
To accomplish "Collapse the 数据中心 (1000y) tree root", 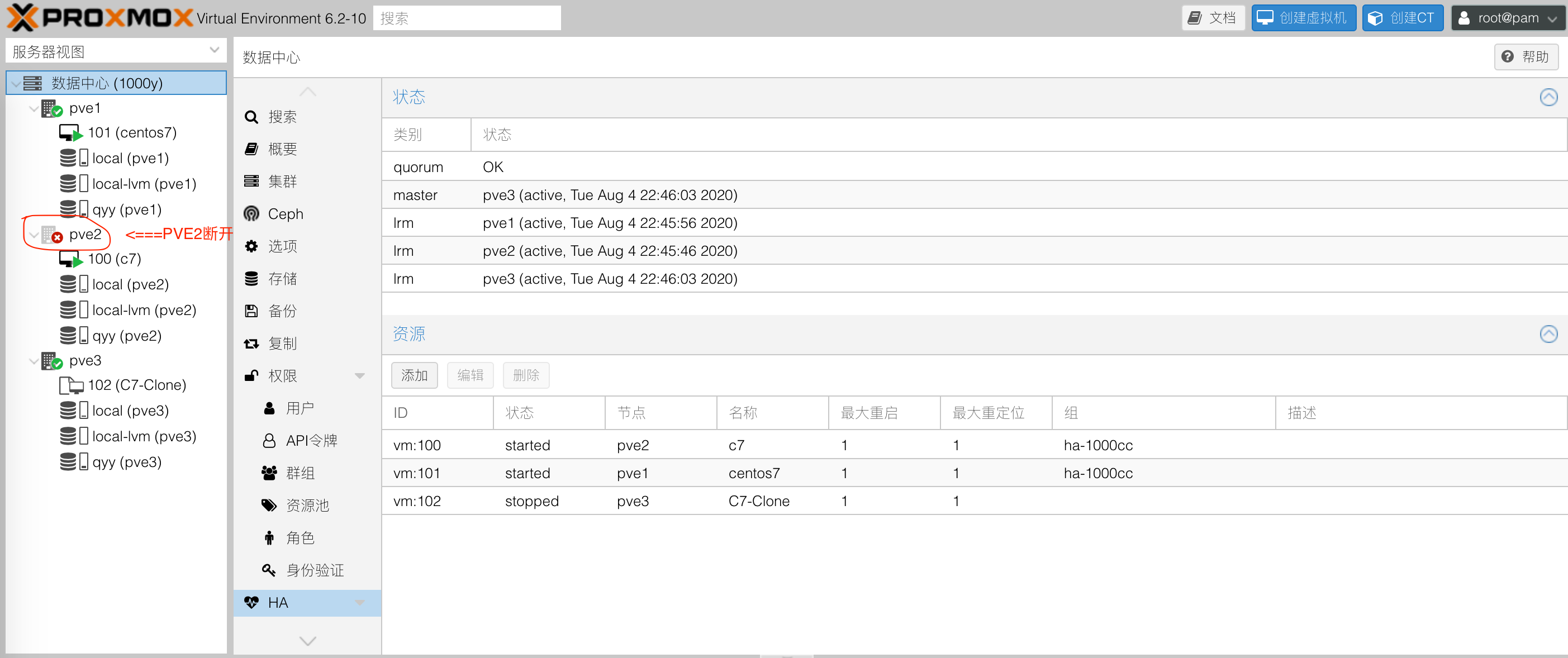I will click(15, 84).
